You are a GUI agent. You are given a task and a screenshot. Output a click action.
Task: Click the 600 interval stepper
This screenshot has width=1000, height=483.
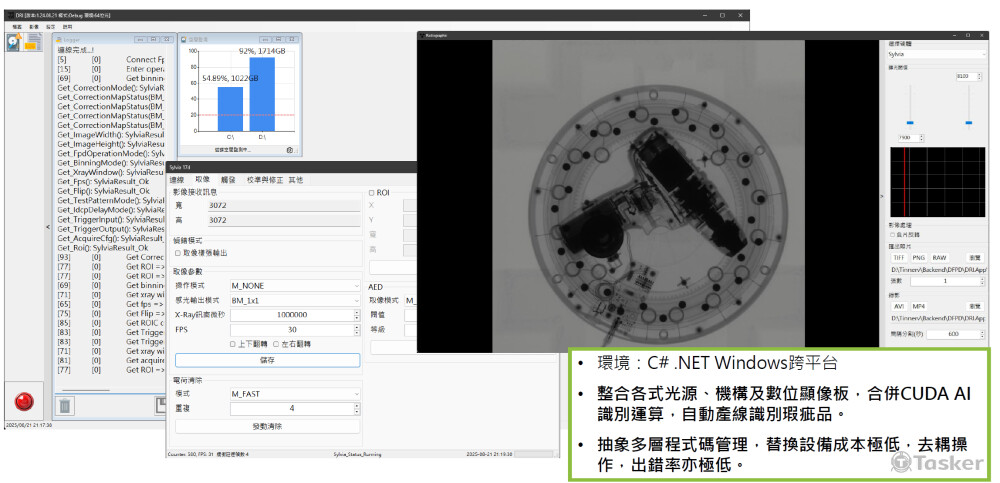pyautogui.click(x=980, y=334)
